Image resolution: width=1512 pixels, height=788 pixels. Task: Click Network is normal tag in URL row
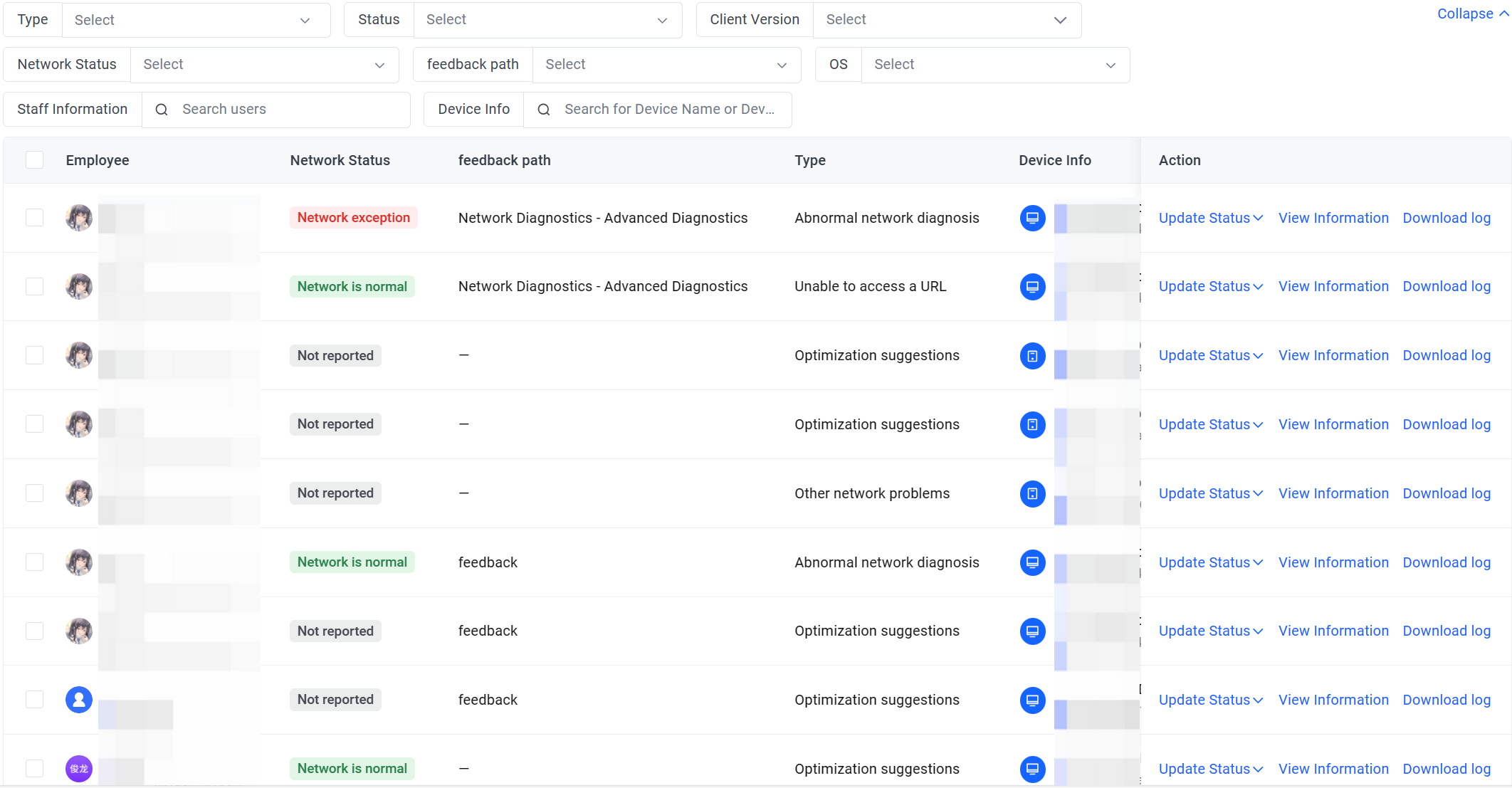coord(352,287)
